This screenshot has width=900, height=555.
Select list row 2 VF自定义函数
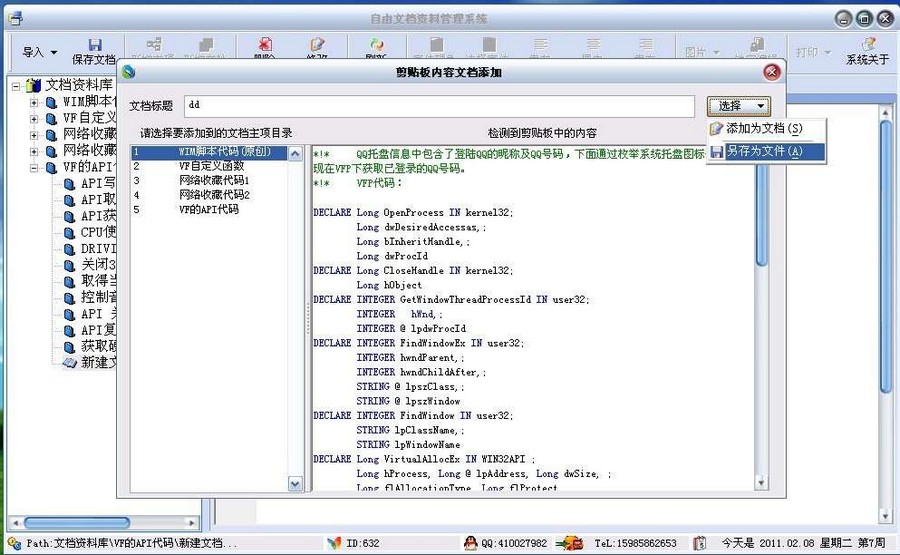pyautogui.click(x=209, y=166)
